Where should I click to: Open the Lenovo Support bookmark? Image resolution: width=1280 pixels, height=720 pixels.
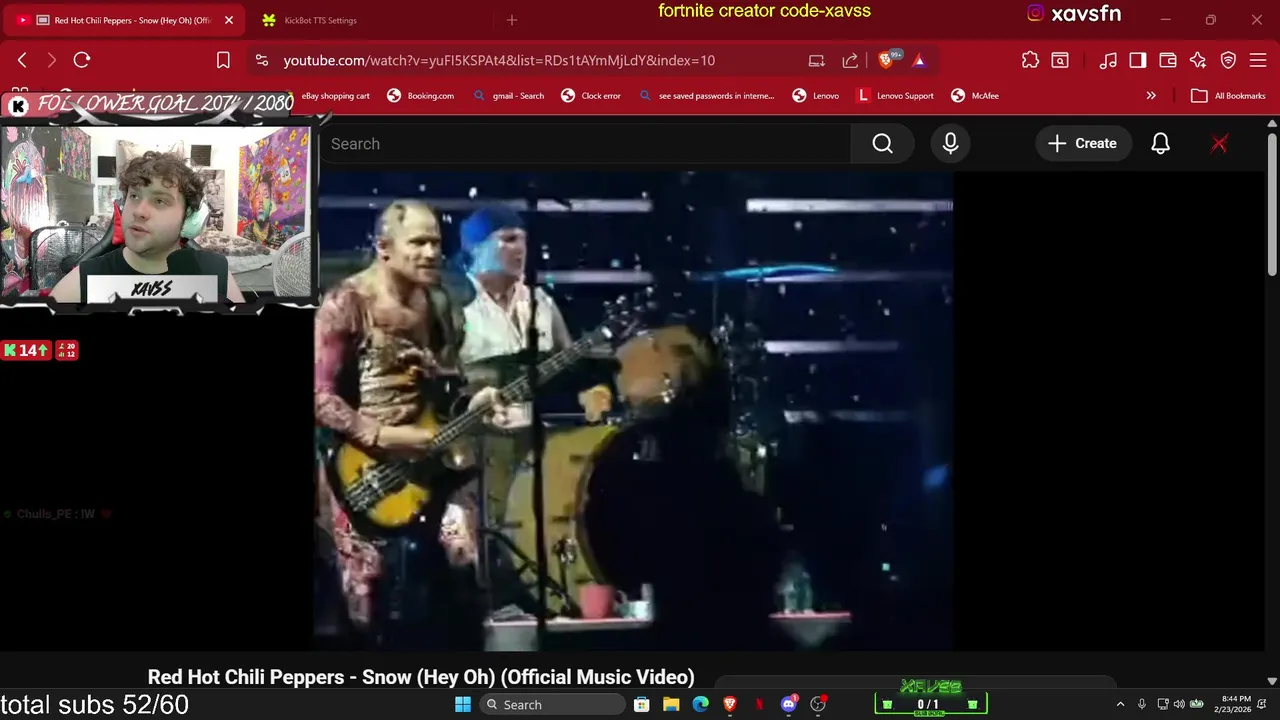click(x=895, y=96)
